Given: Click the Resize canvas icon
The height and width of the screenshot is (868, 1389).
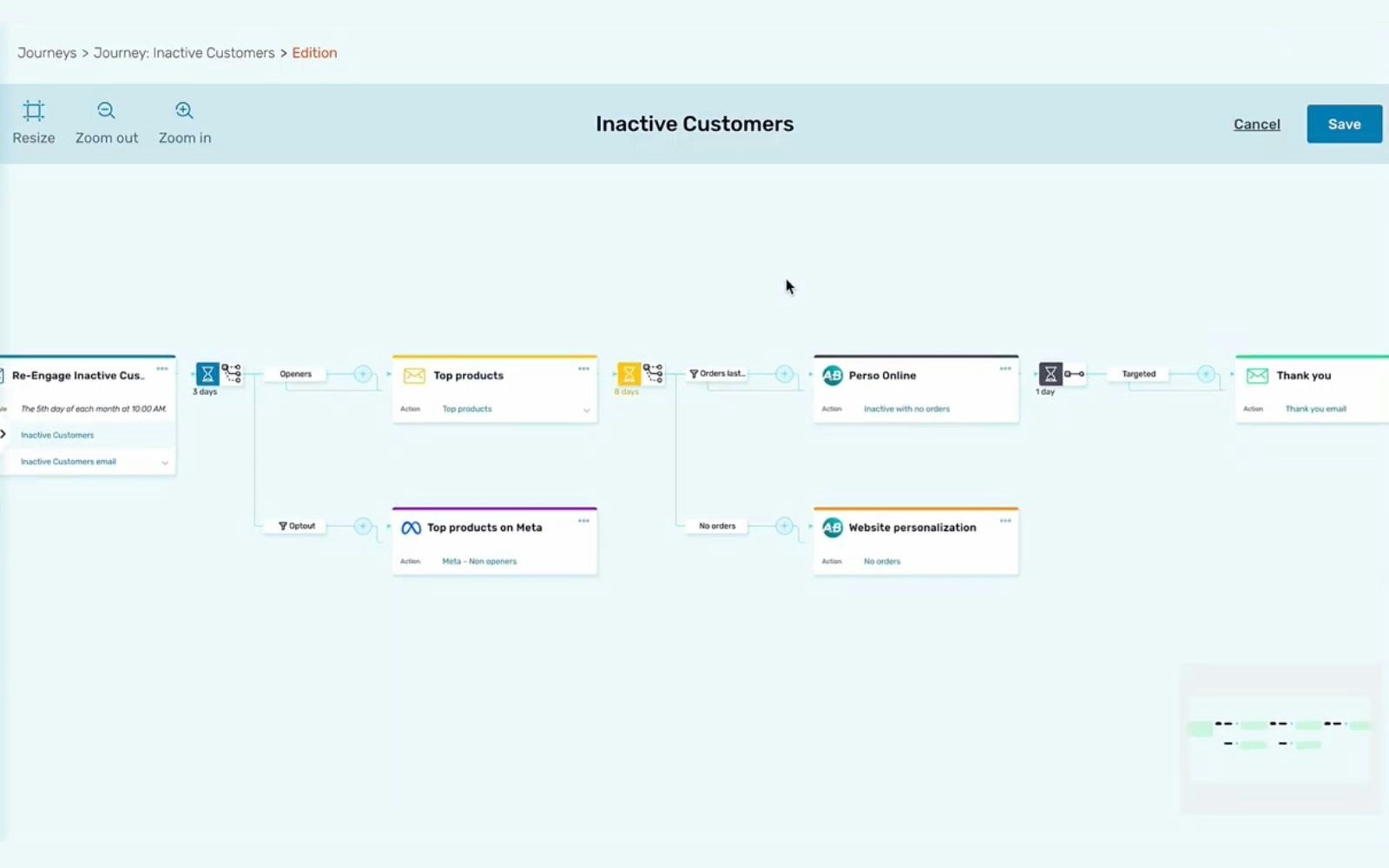Looking at the screenshot, I should 33,111.
